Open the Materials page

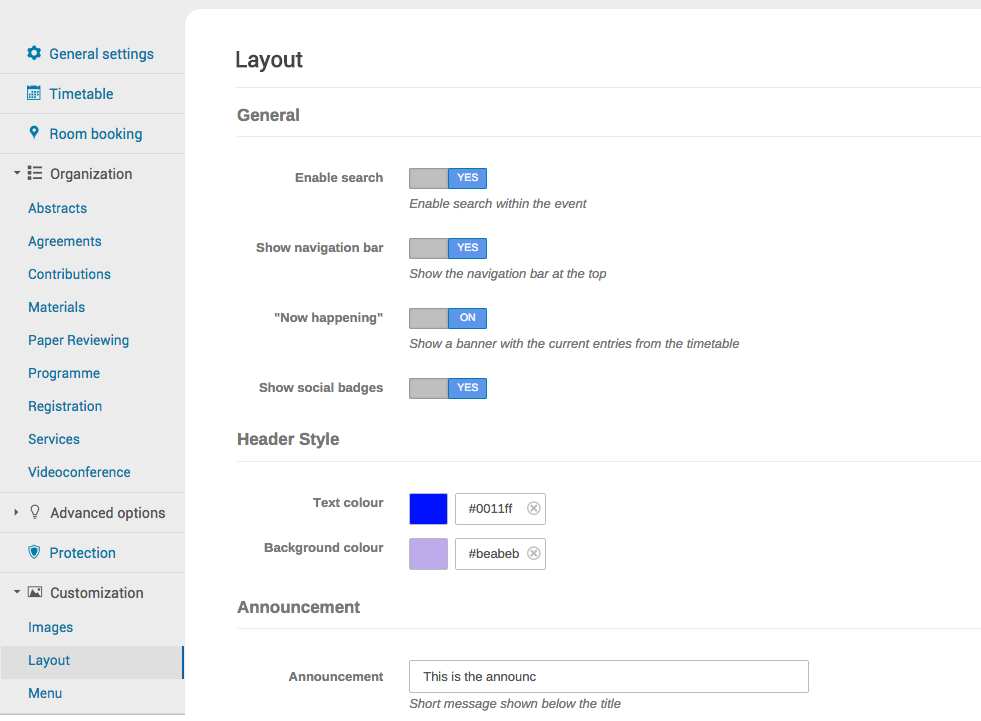[x=56, y=307]
